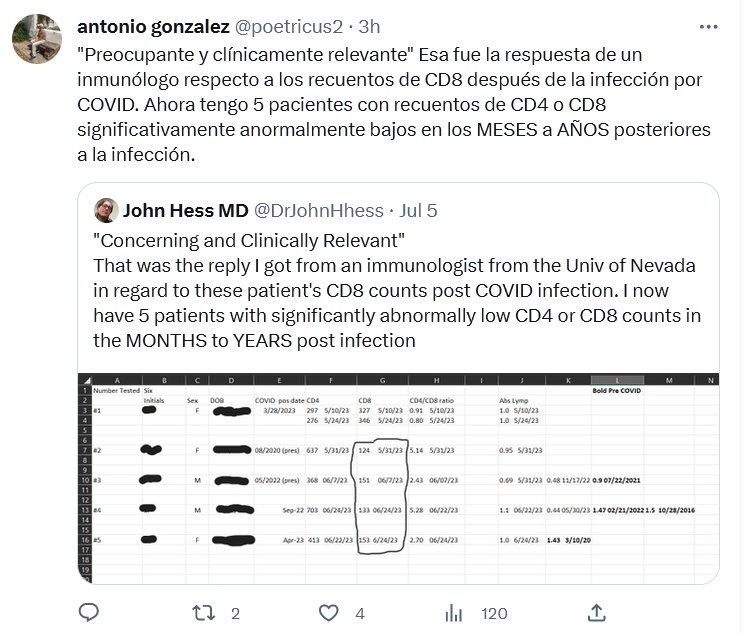
Task: Click John Hess MD's small avatar
Action: tap(107, 210)
